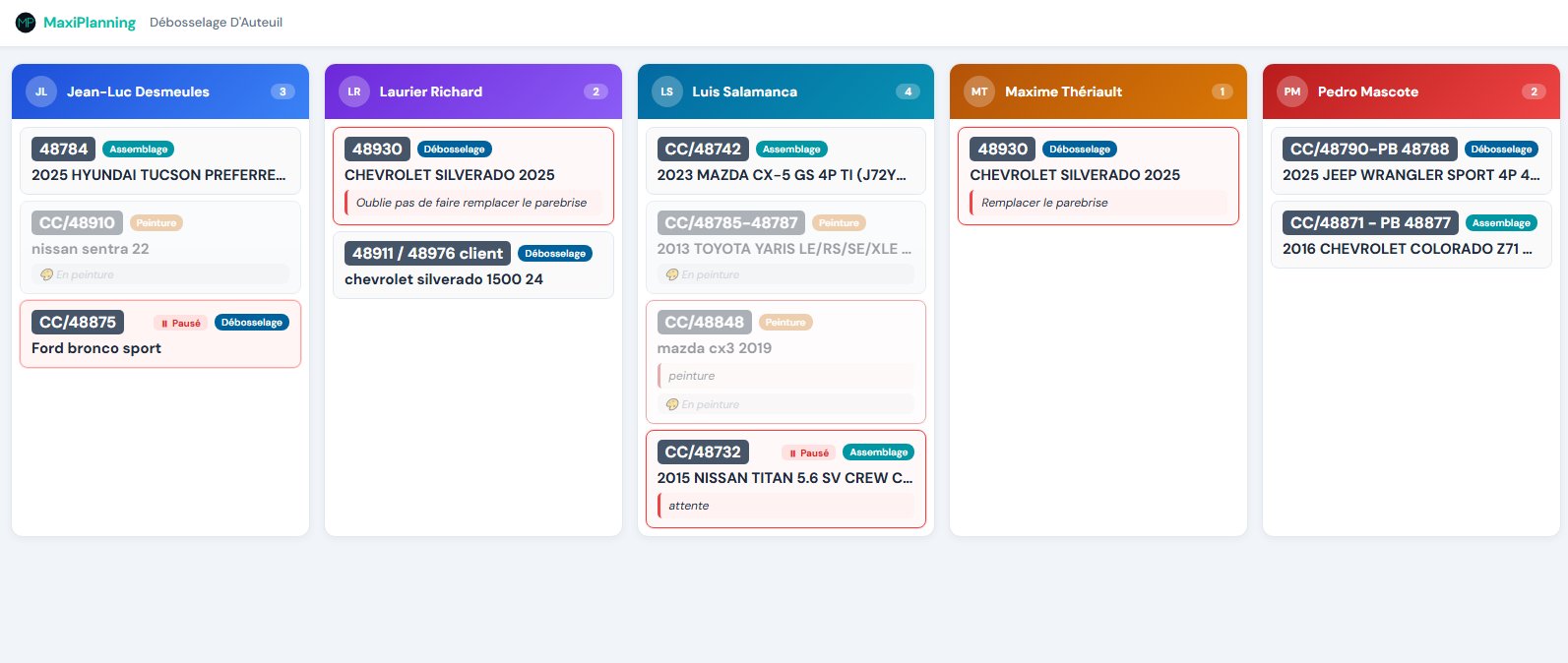Click Débosselage tag on Jeep Wrangler card
1568x663 pixels.
(1502, 150)
